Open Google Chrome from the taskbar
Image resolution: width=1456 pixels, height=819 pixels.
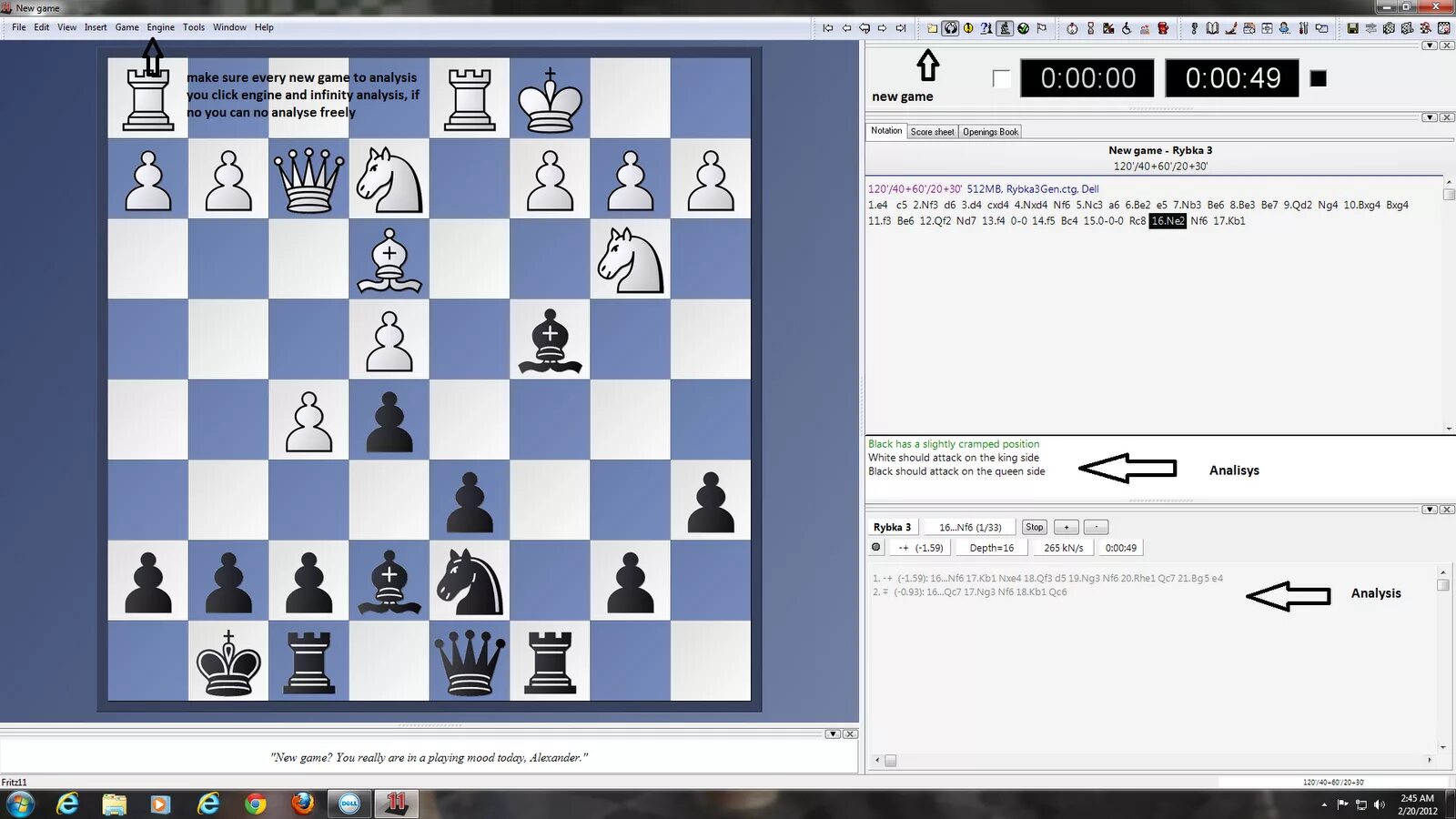pyautogui.click(x=256, y=804)
